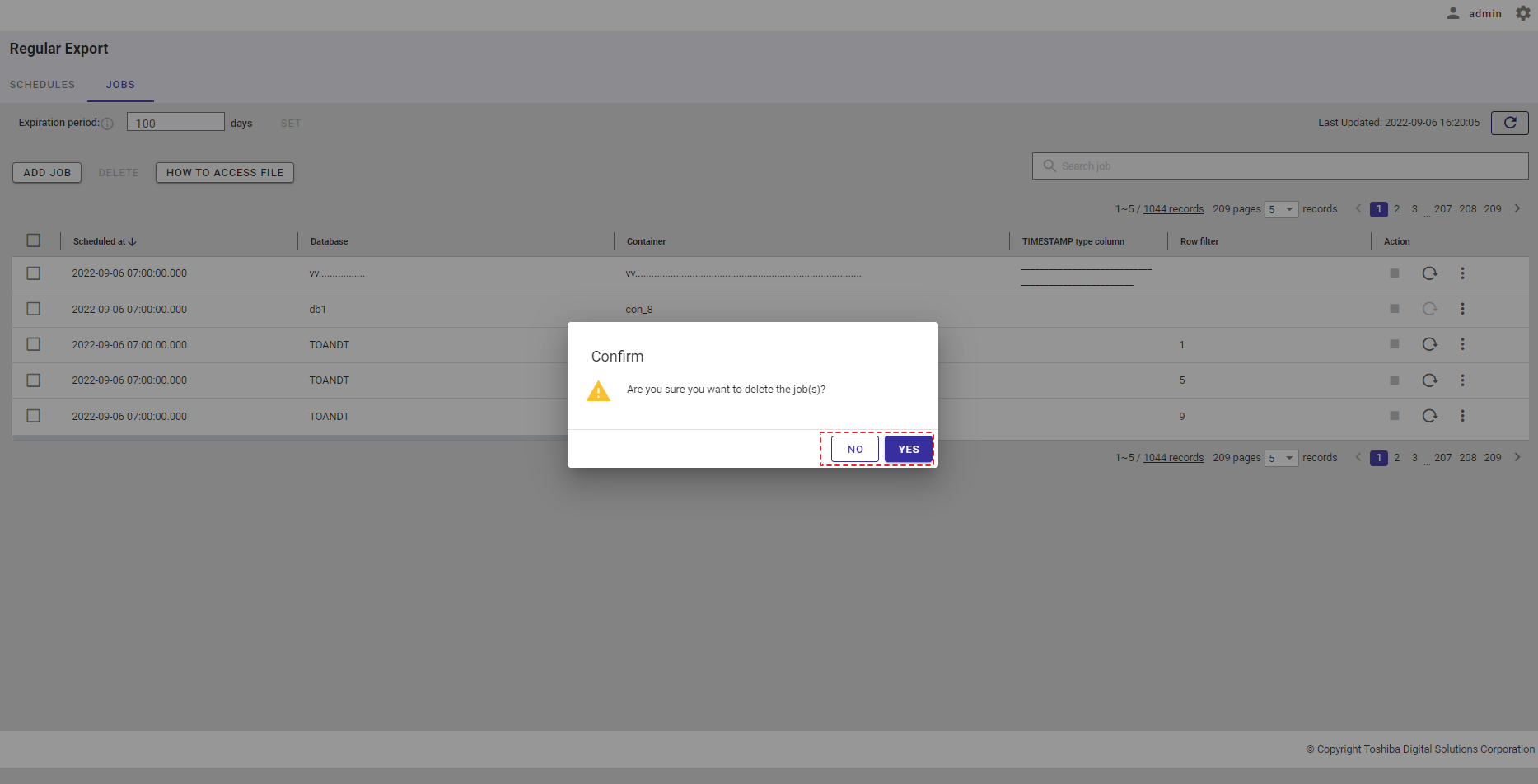Viewport: 1538px width, 784px height.
Task: Click the next page arrow above table
Action: tap(1517, 209)
